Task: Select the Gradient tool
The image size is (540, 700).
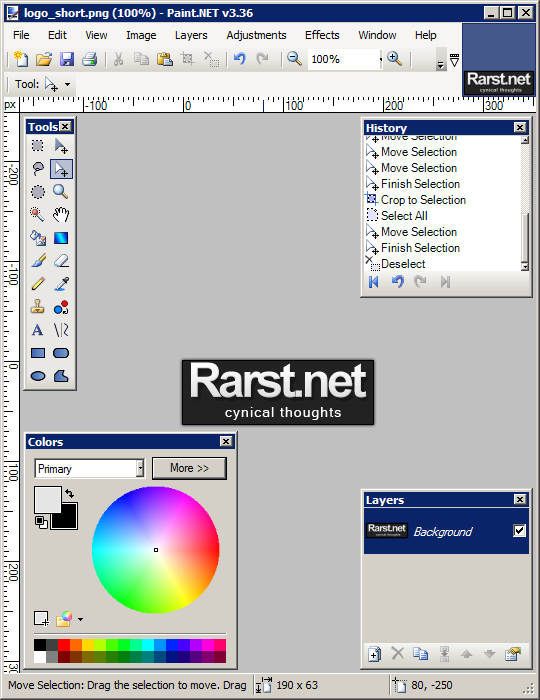Action: click(x=61, y=238)
